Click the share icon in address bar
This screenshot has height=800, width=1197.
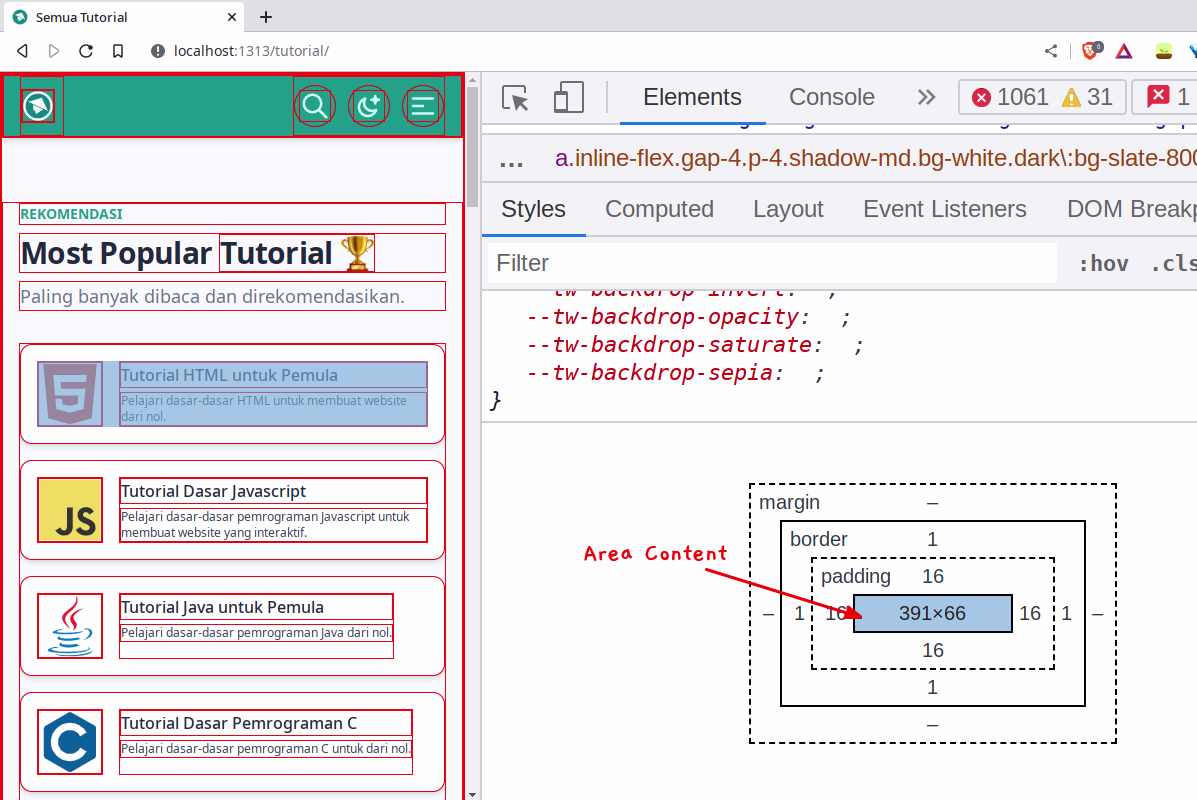click(1051, 51)
